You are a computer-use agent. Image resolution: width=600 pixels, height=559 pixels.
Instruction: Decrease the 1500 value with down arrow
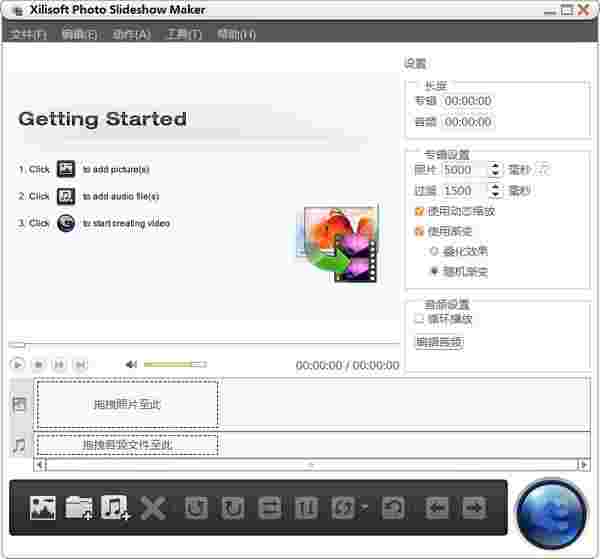(496, 194)
